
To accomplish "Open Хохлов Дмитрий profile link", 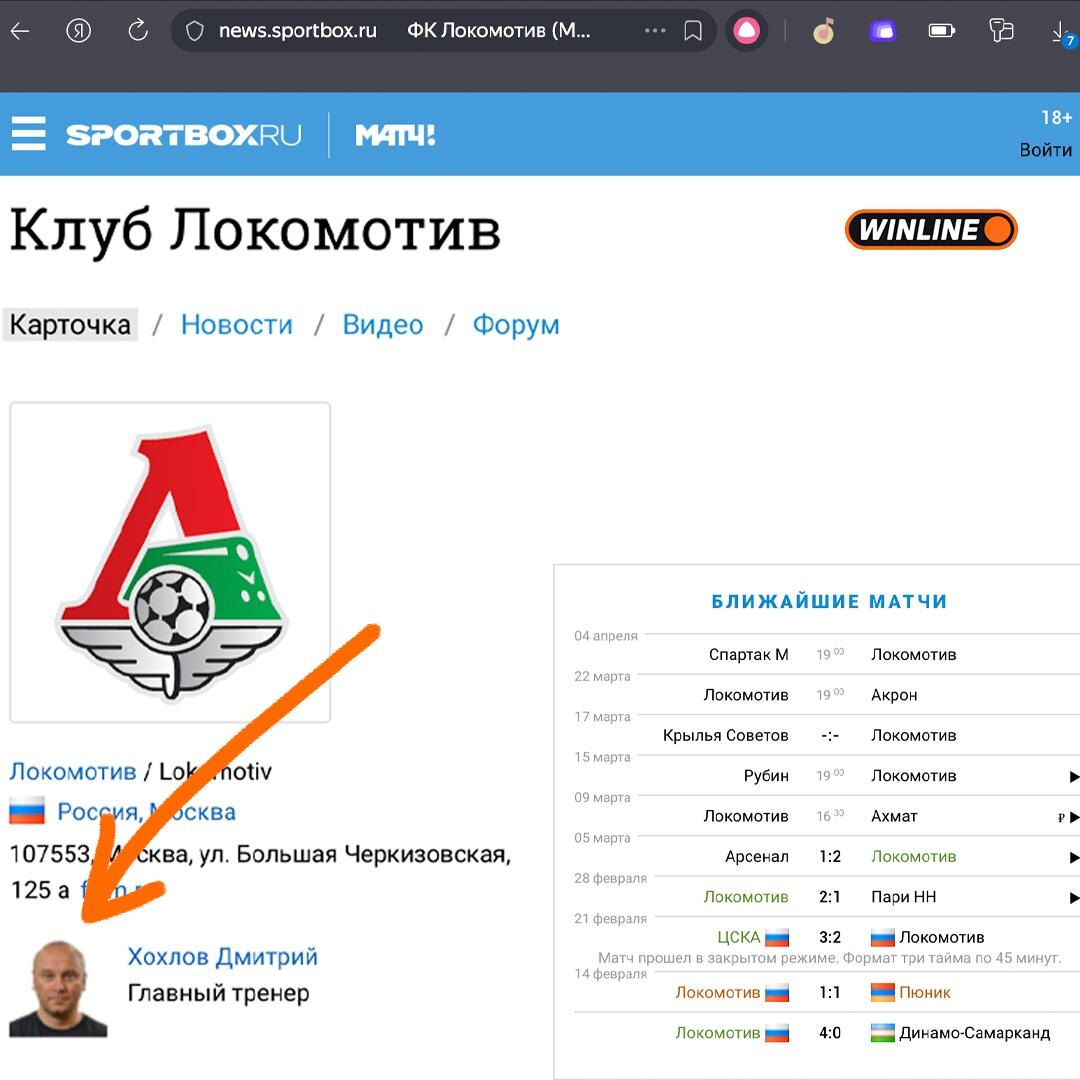I will click(222, 957).
